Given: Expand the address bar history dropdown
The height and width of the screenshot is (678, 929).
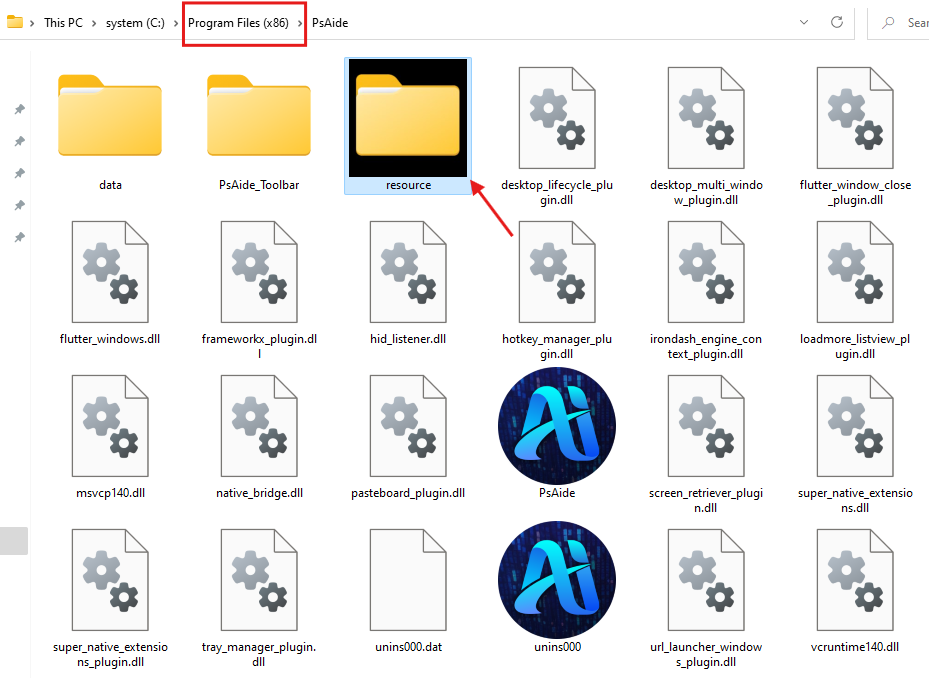Looking at the screenshot, I should tap(804, 22).
